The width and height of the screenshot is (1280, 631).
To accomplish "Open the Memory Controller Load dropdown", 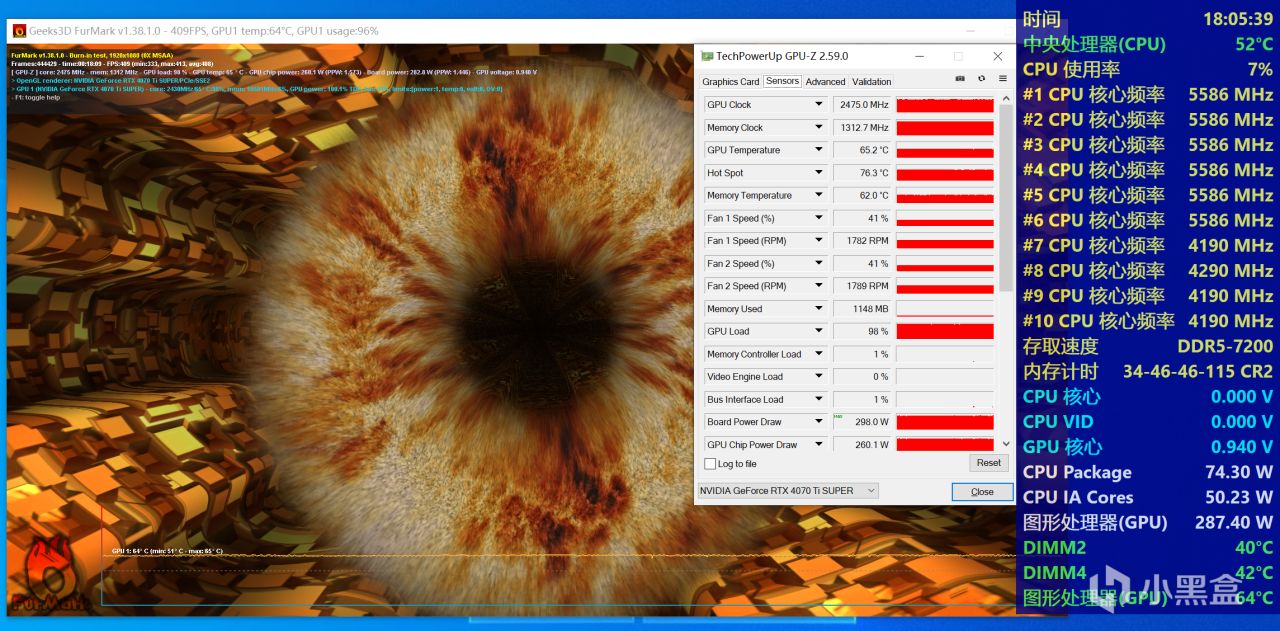I will coord(819,354).
